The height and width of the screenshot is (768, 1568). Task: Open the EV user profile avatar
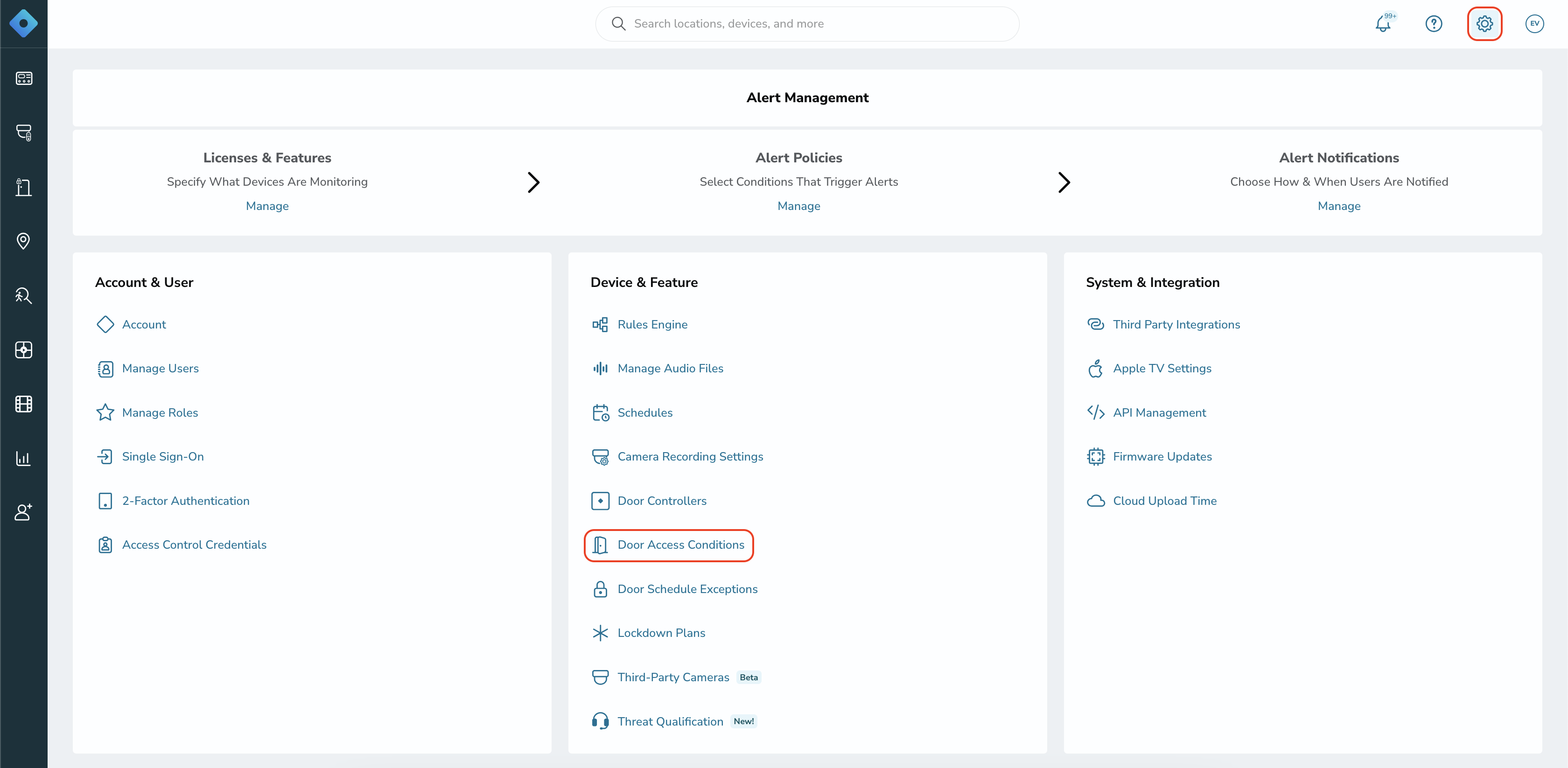point(1535,24)
